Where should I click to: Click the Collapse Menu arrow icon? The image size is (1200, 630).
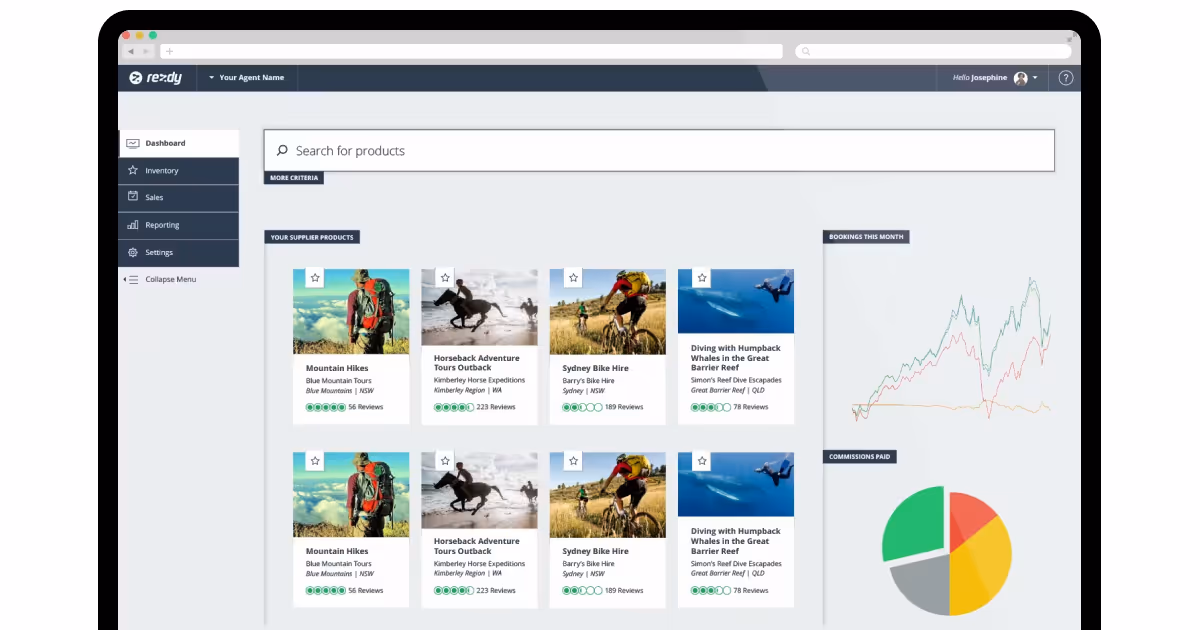tap(131, 279)
